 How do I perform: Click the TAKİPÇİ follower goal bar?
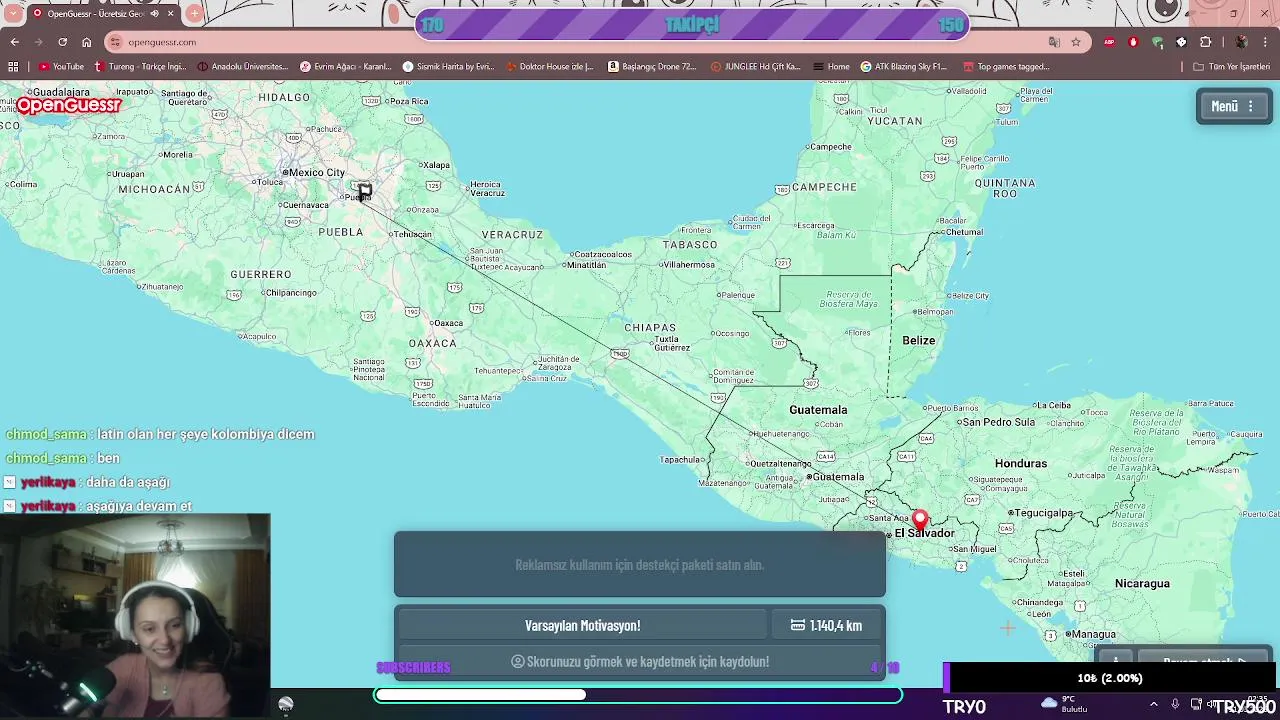[692, 25]
